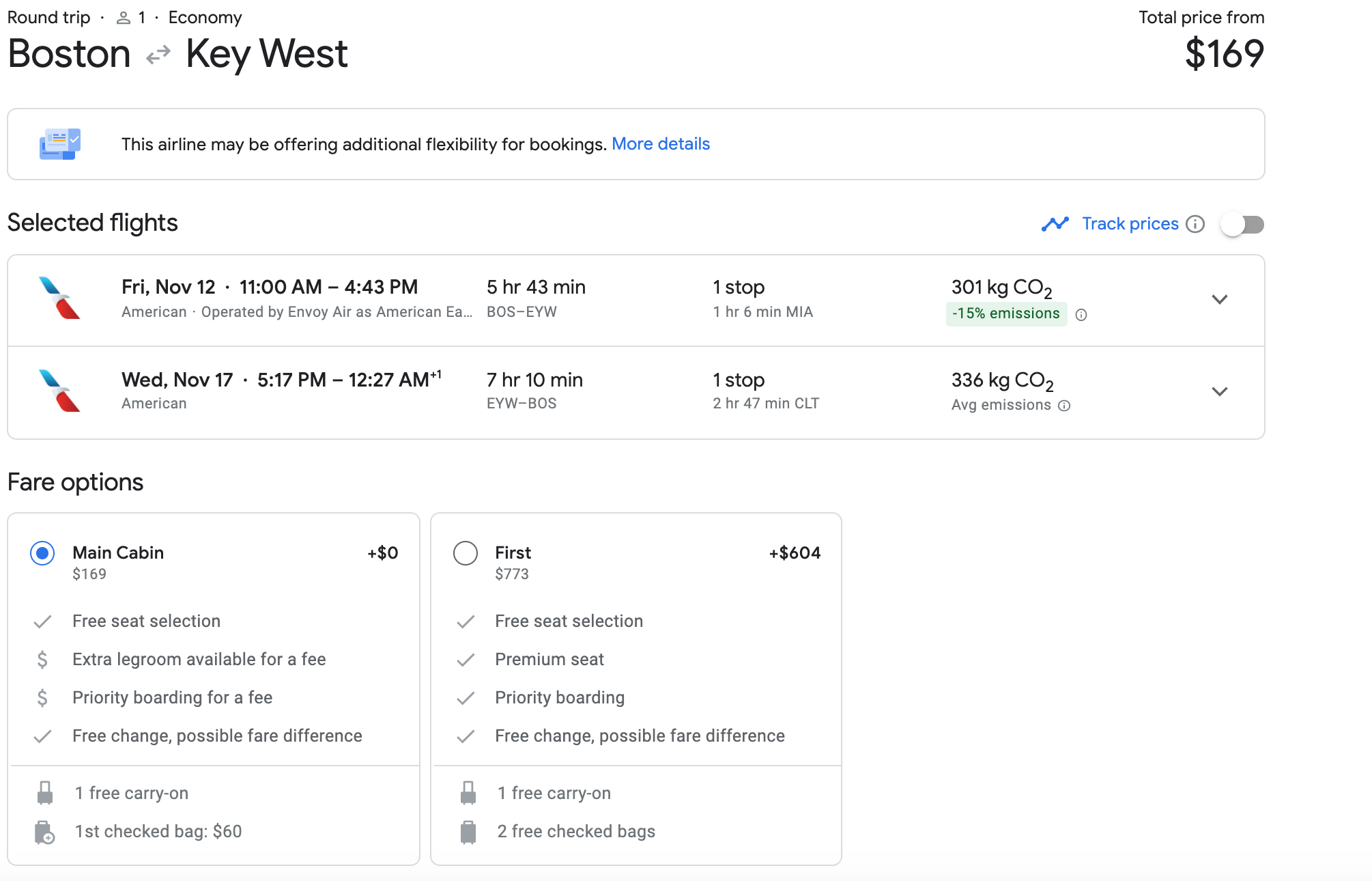The image size is (1372, 881).
Task: Click the First fare card +$604 price
Action: pos(795,553)
